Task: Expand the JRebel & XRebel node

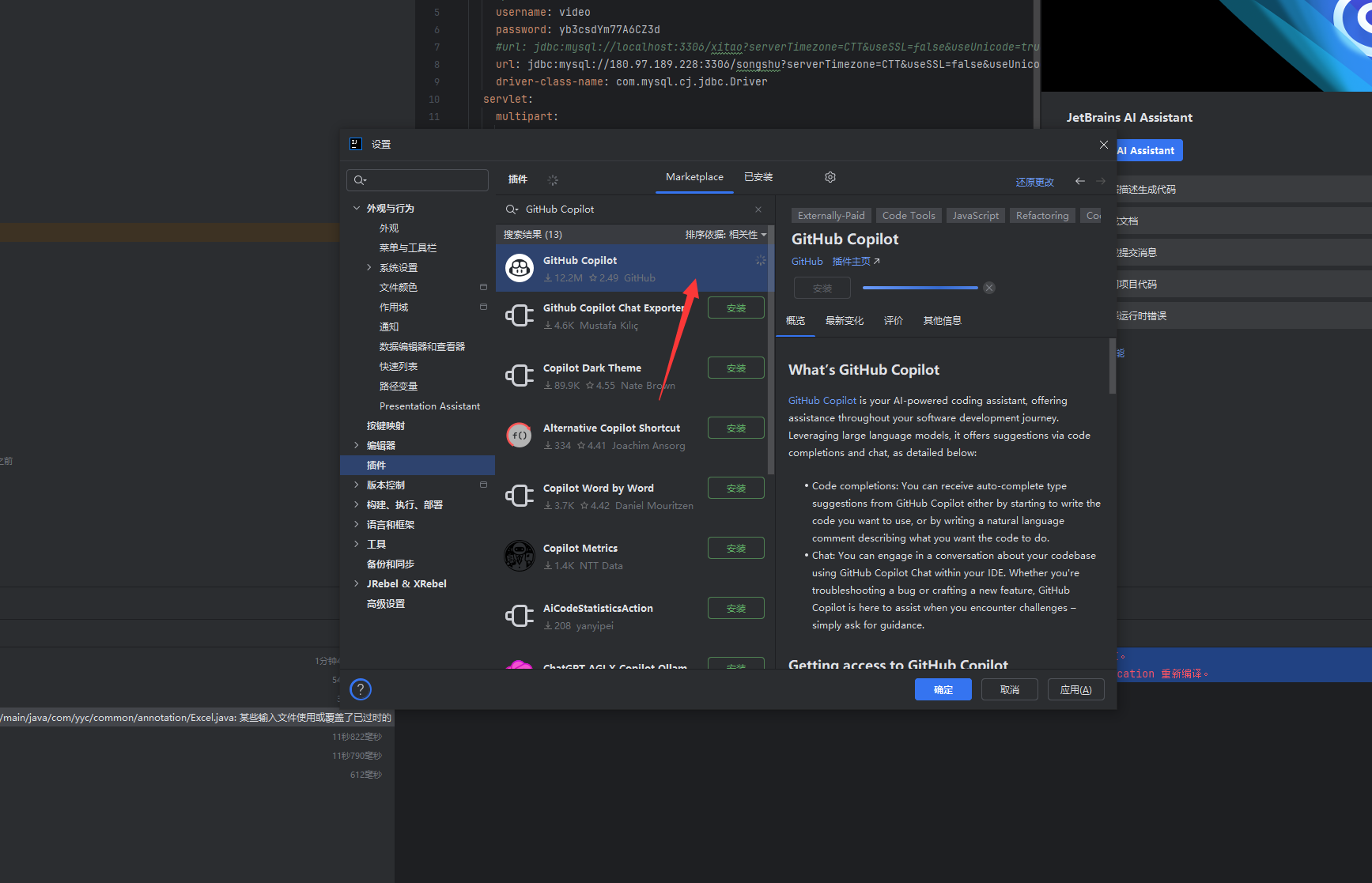Action: 357,583
